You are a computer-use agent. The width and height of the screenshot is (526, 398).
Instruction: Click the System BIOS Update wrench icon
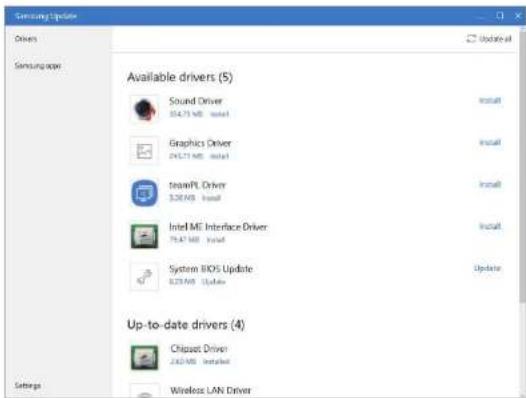144,277
